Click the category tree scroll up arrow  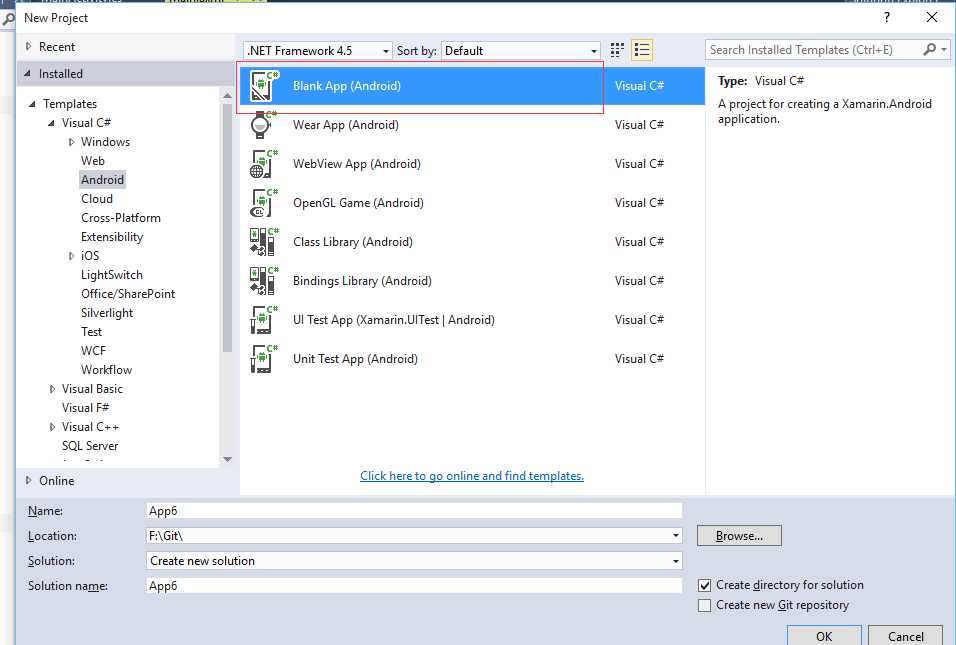coord(227,96)
